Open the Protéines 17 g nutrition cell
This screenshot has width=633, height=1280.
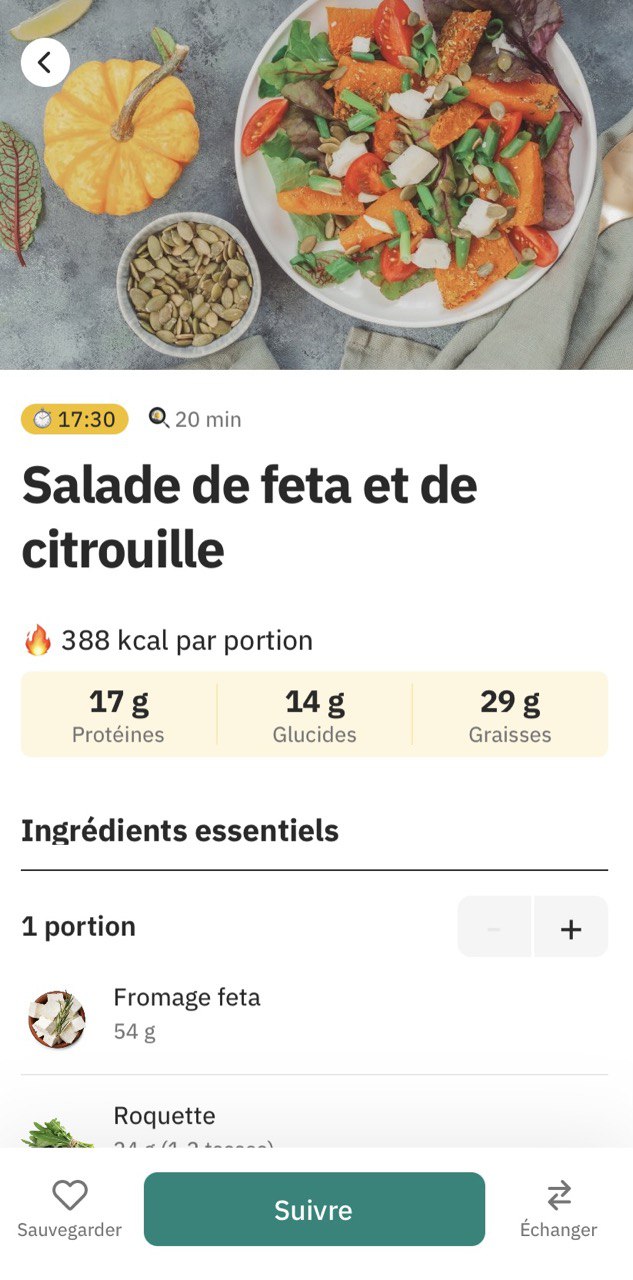[x=119, y=714]
